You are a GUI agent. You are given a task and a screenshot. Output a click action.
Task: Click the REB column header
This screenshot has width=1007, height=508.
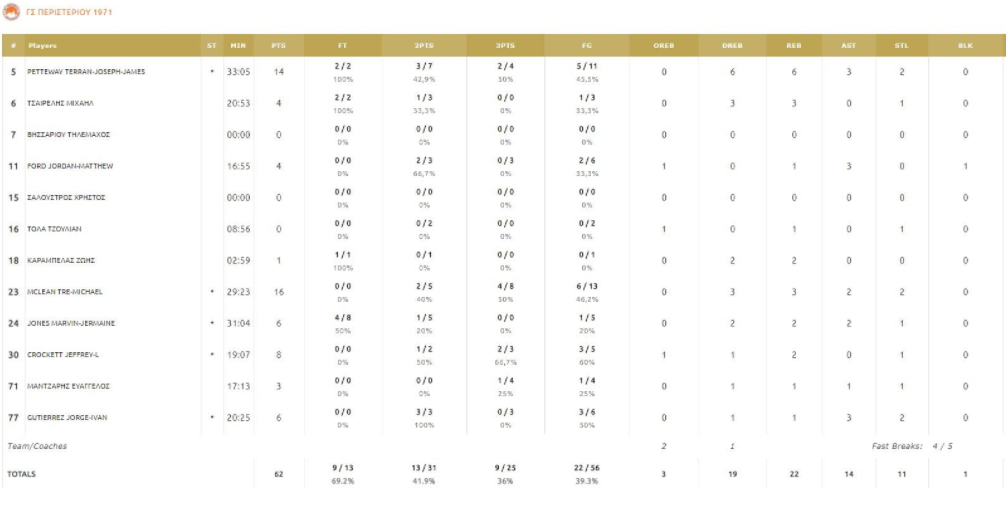coord(794,45)
